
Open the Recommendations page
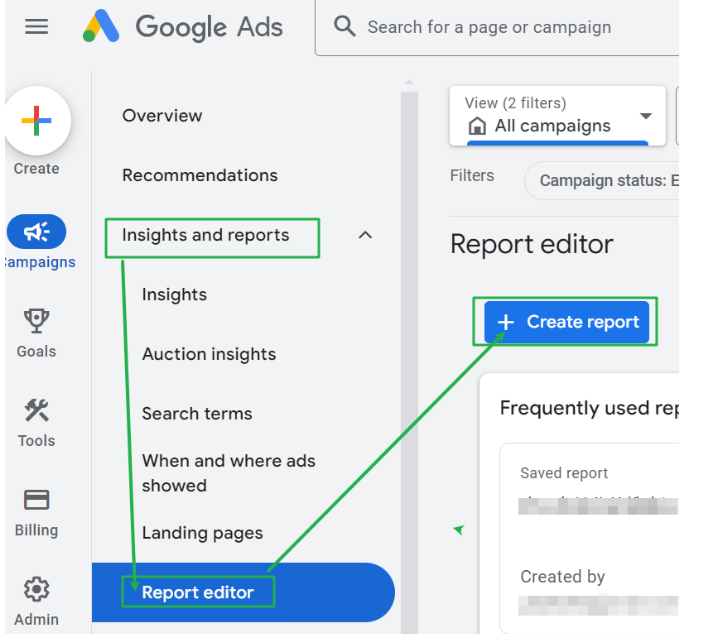point(200,175)
